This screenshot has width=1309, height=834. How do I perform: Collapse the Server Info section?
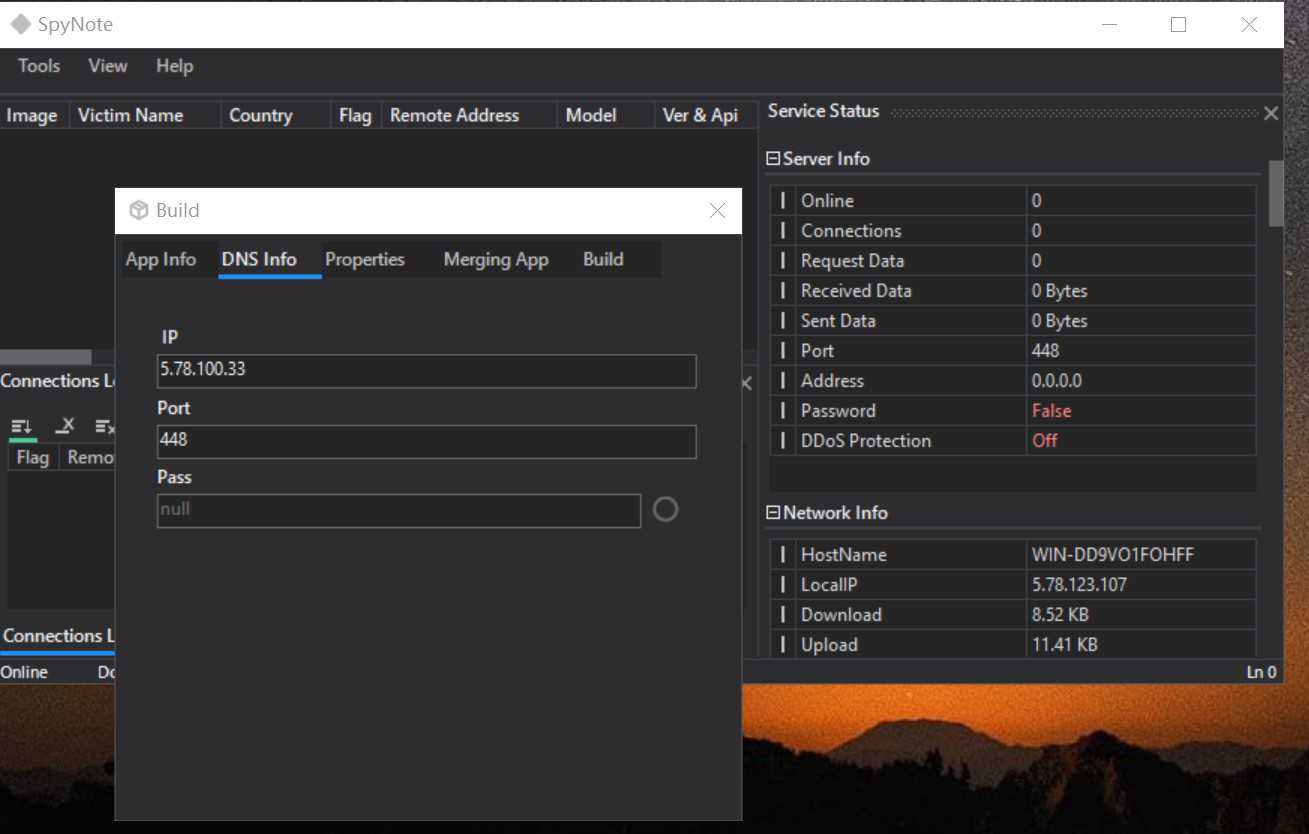pyautogui.click(x=773, y=159)
